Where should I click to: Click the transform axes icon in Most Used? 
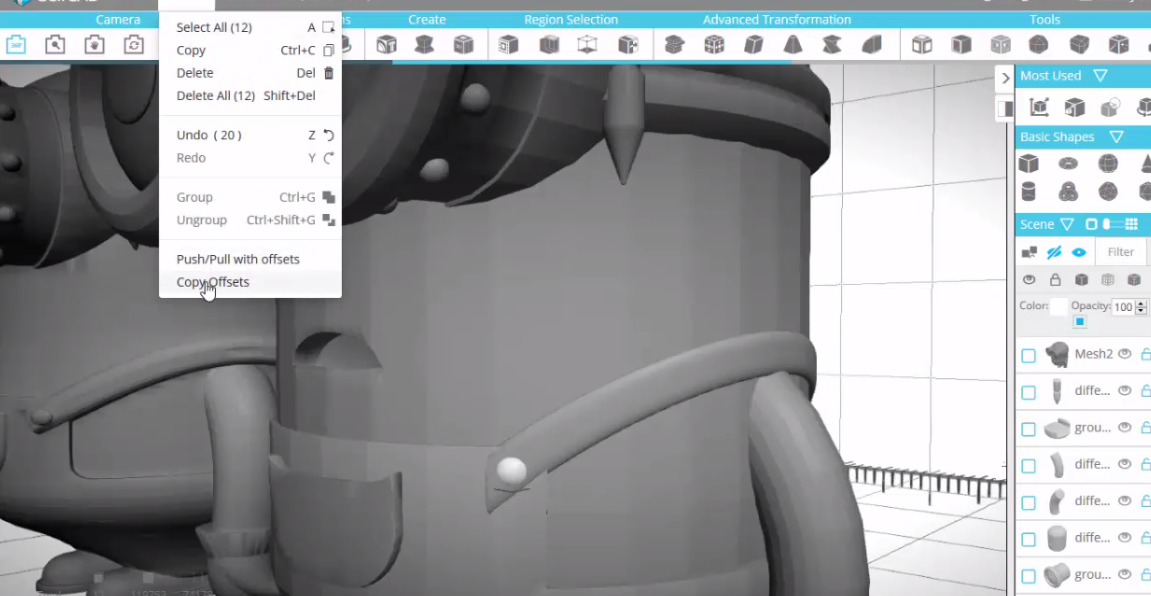click(x=1039, y=107)
